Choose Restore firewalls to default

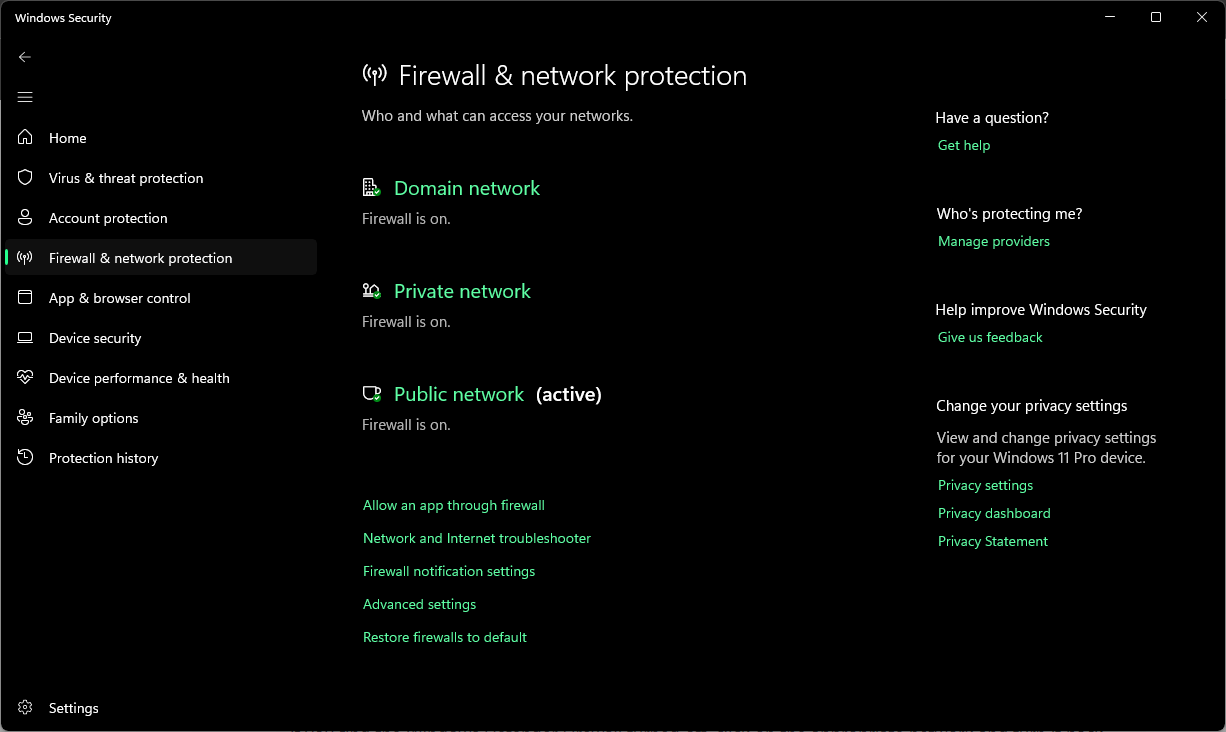444,638
